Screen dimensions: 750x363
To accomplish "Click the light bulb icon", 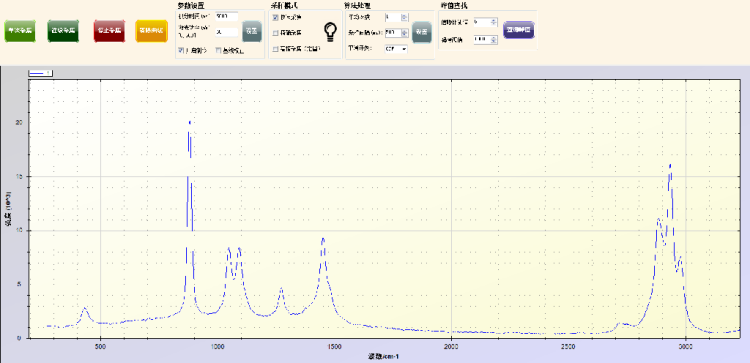I will 330,32.
